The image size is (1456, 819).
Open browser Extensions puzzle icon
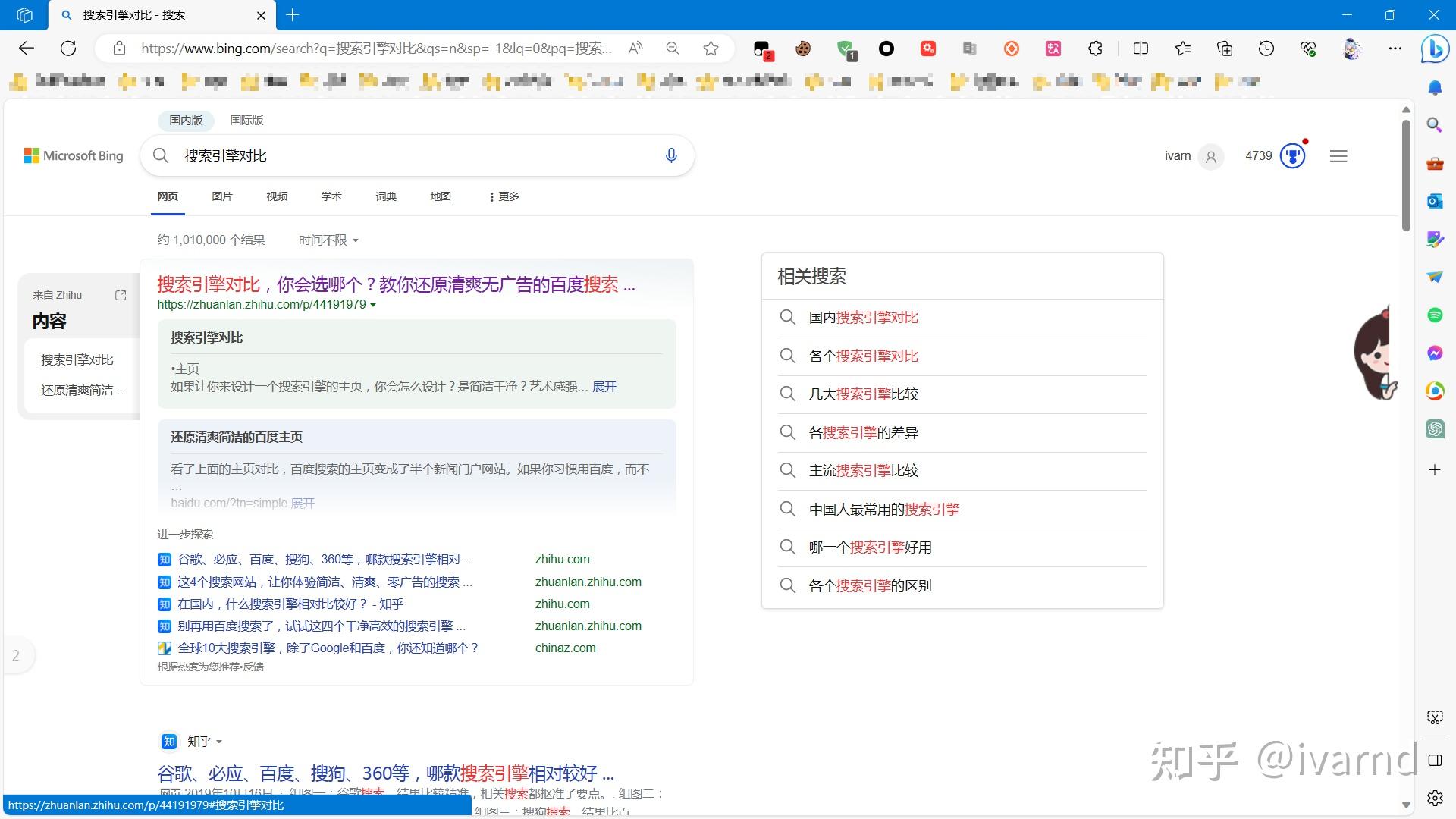click(x=1095, y=49)
